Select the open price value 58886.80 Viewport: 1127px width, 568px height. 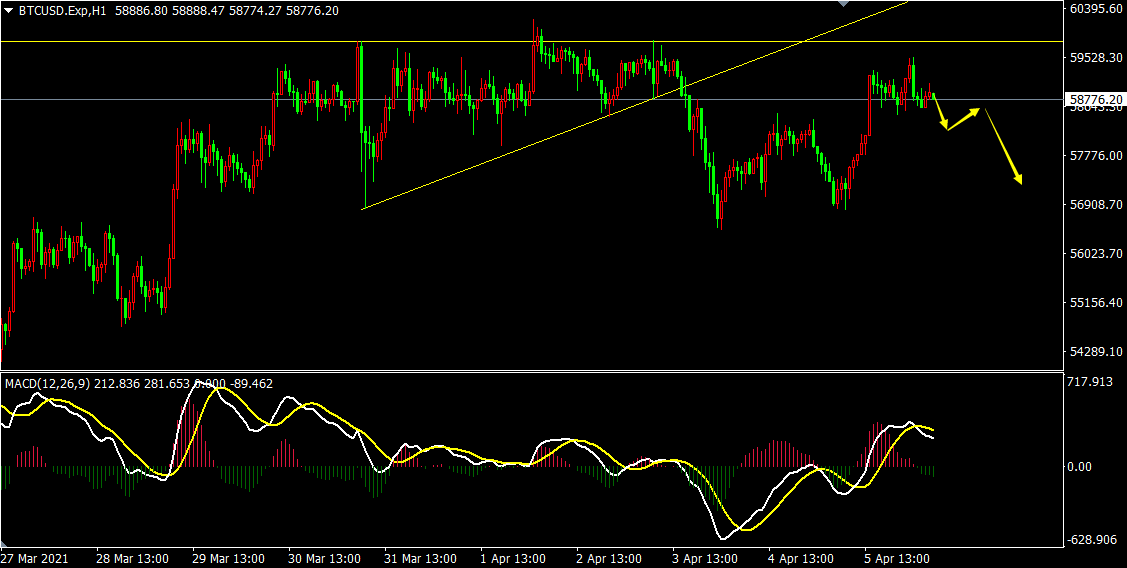(x=142, y=11)
